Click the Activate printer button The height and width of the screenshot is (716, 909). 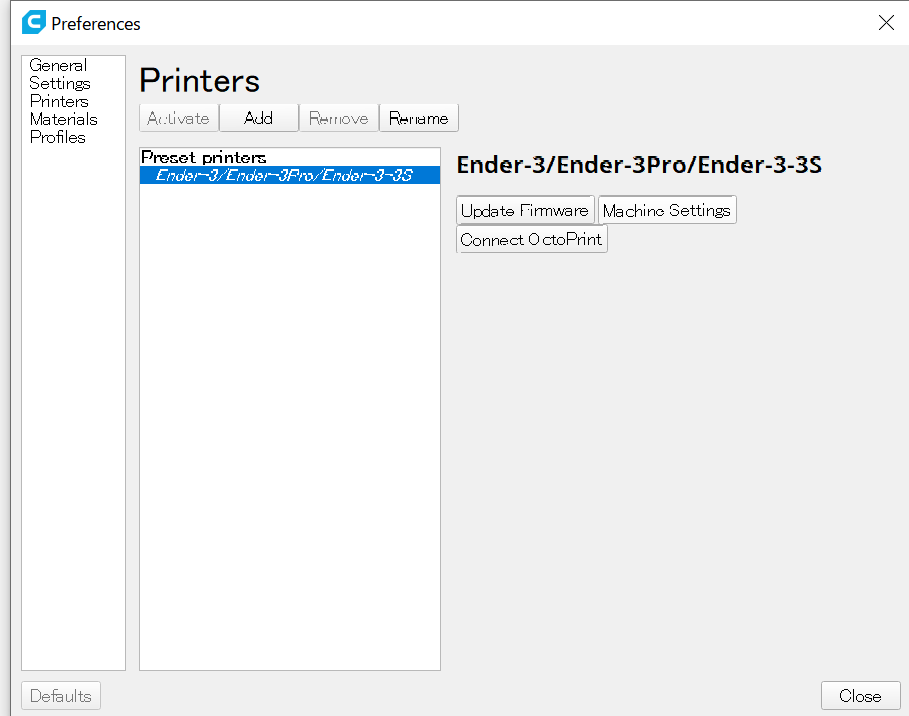[179, 118]
